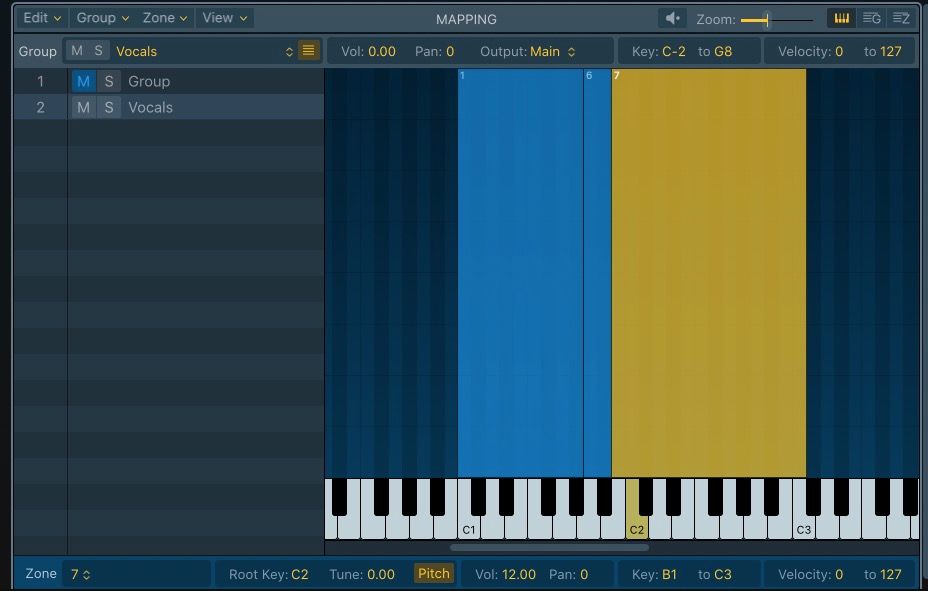The image size is (928, 591).
Task: Click Mute button in Group header bar
Action: 77,51
